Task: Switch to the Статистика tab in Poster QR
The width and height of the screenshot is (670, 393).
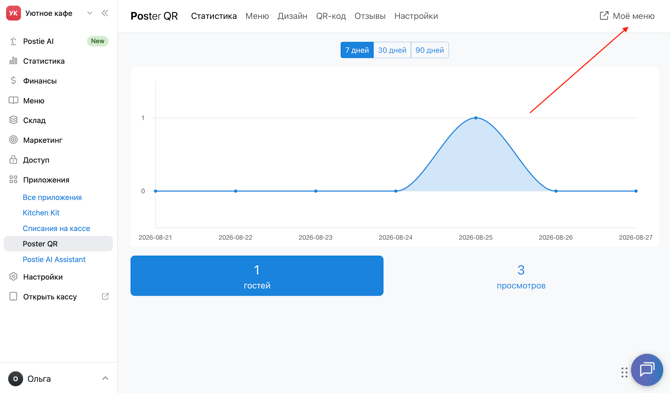Action: coord(214,16)
